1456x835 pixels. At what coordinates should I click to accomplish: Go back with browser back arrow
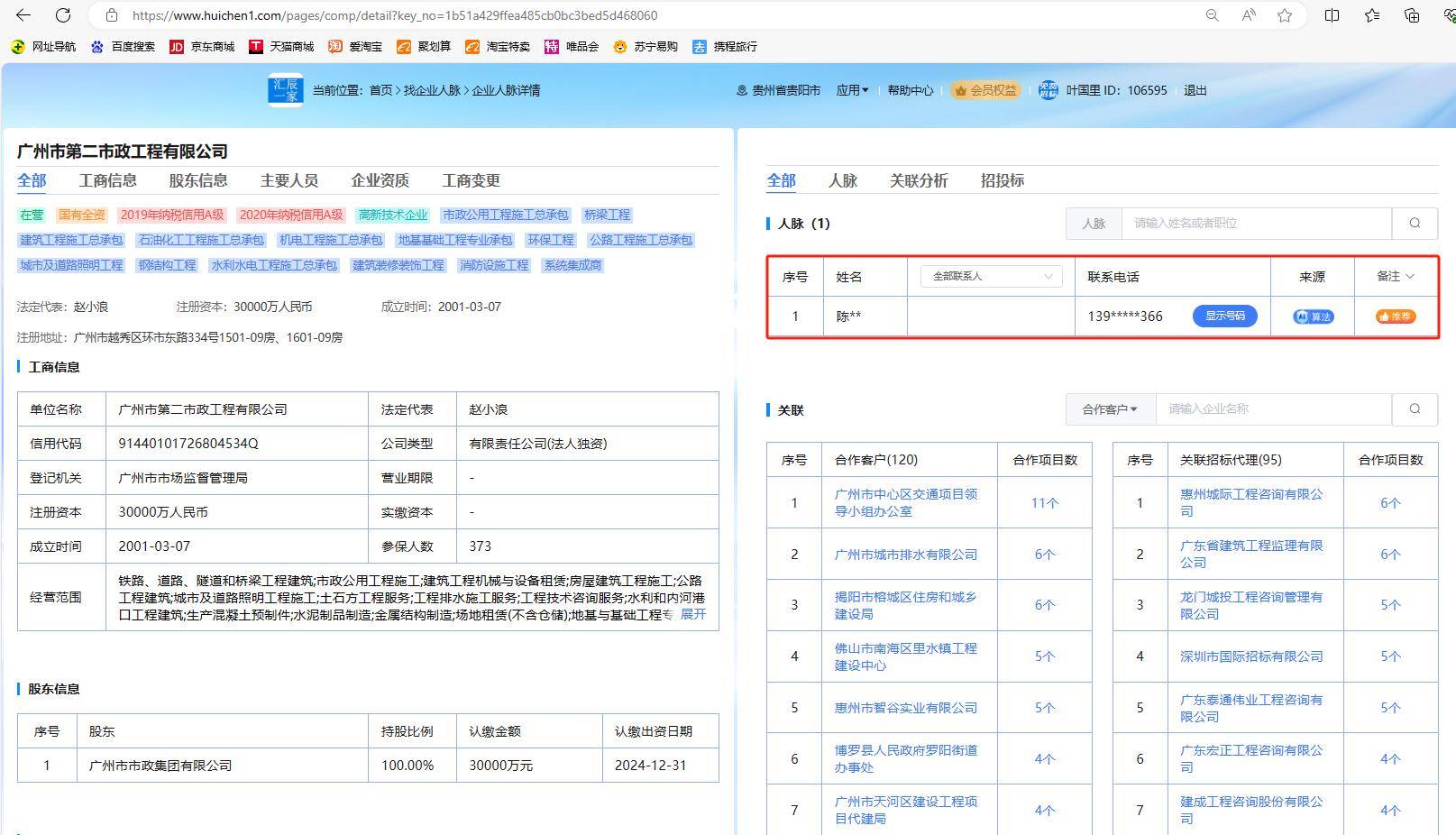coord(23,15)
